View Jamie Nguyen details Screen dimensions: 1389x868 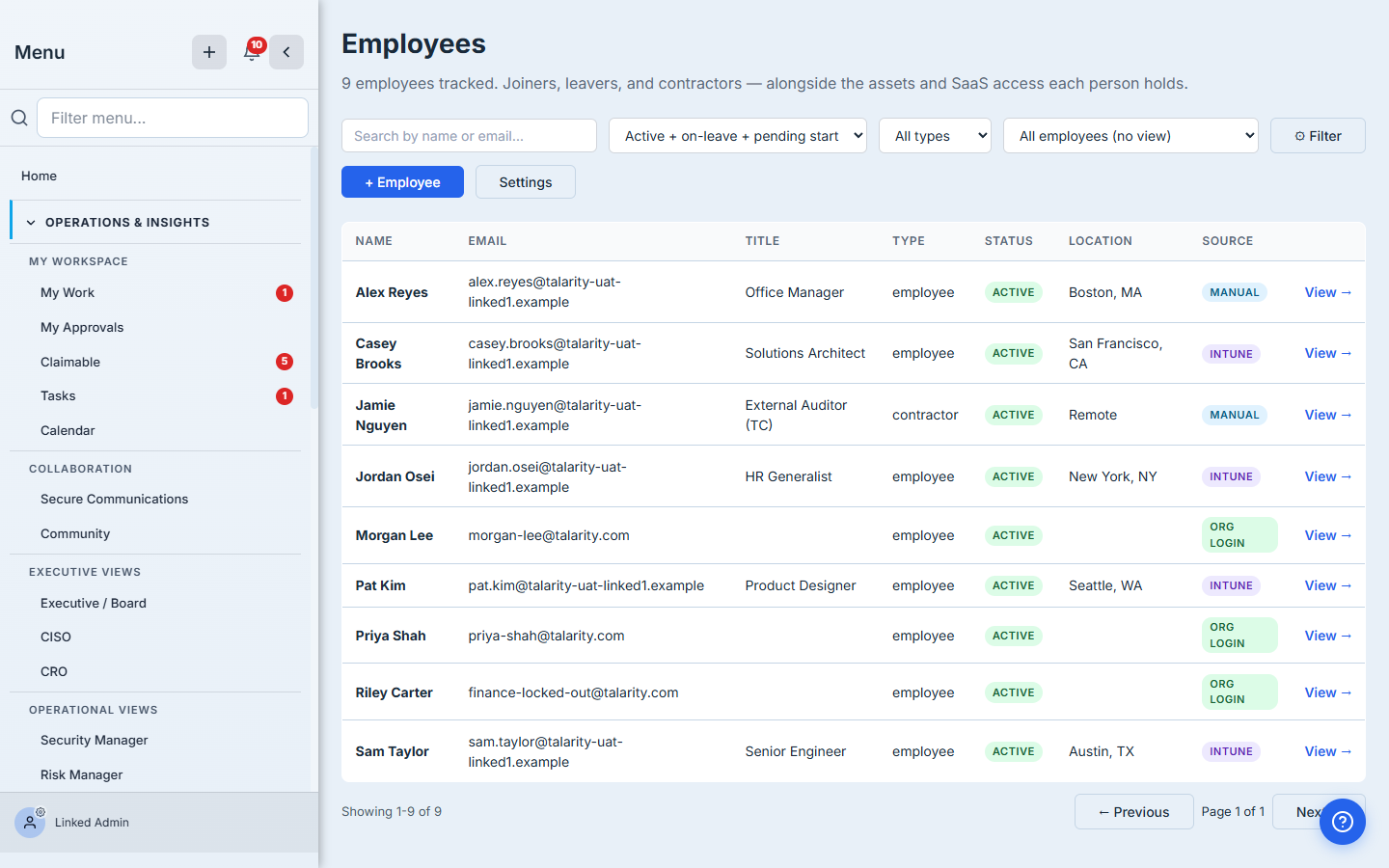pyautogui.click(x=1328, y=415)
